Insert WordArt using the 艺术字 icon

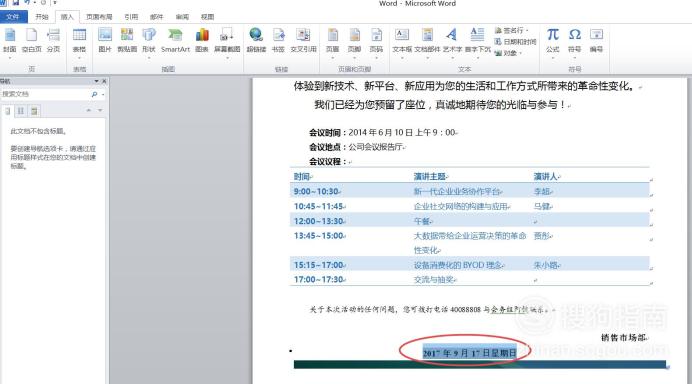tap(451, 40)
